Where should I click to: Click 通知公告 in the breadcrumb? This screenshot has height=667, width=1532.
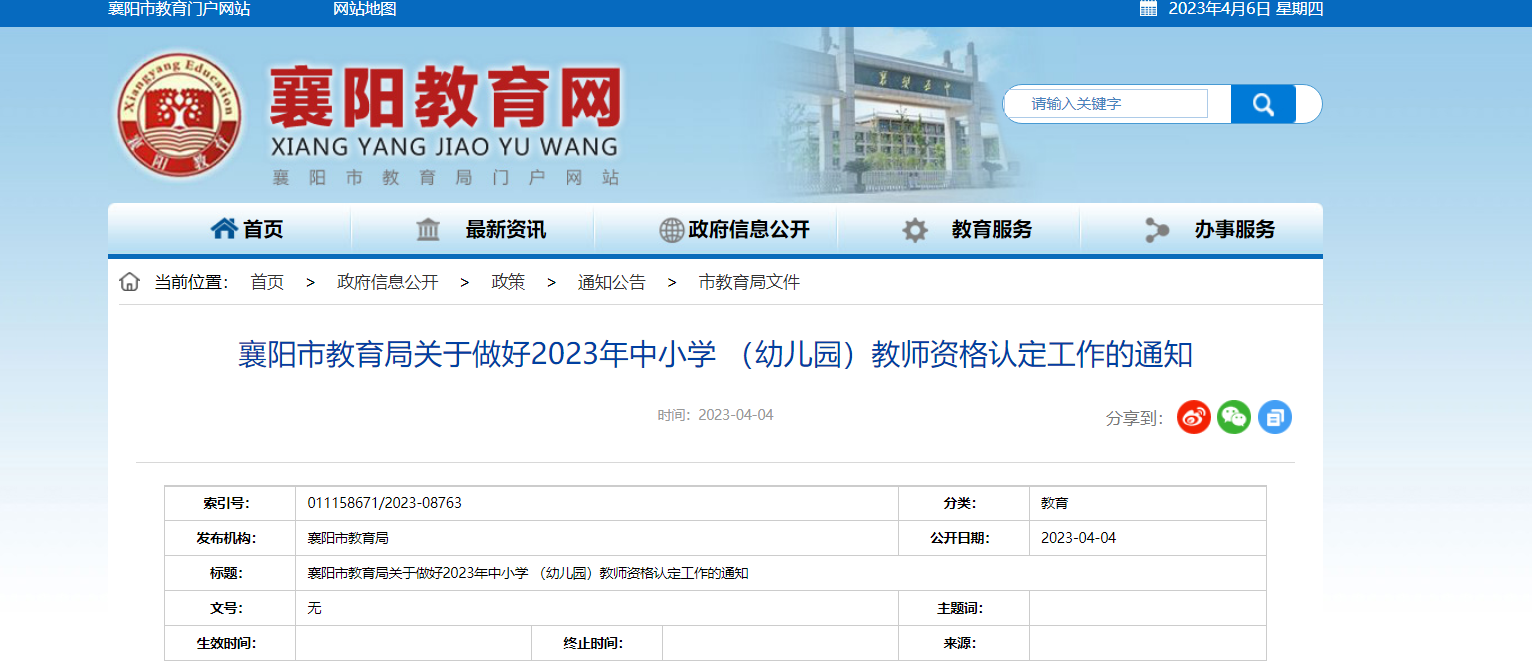(612, 282)
